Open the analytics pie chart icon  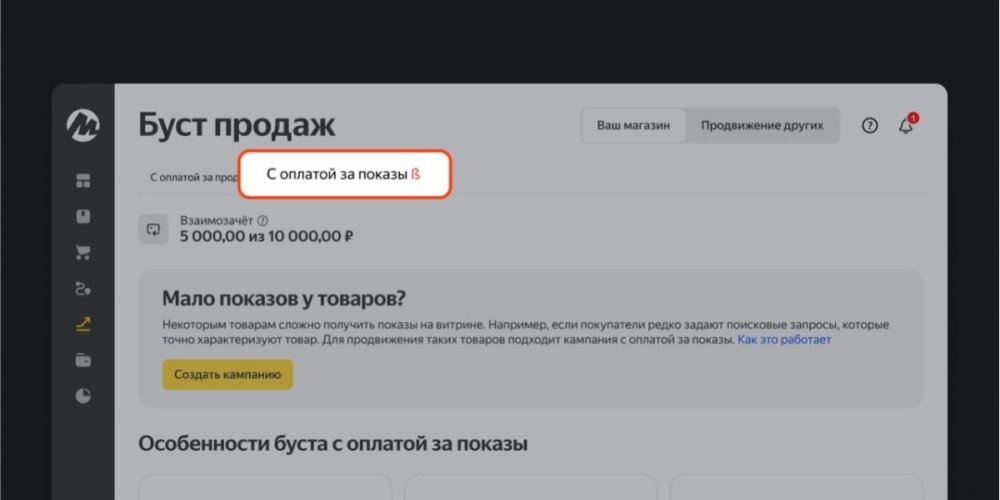[x=83, y=395]
